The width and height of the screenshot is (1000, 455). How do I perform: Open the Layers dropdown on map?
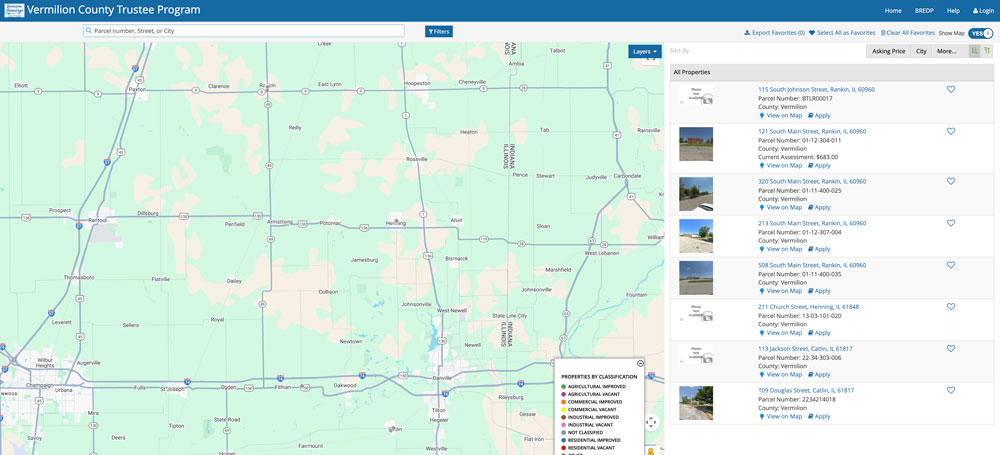645,51
